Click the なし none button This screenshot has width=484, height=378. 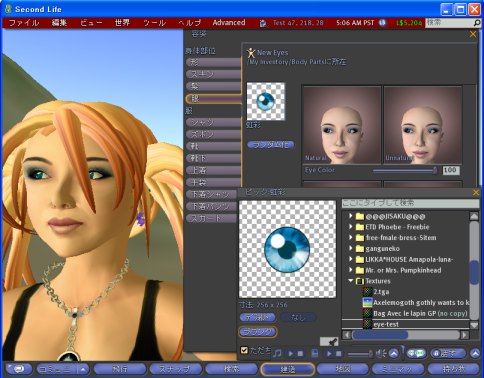point(298,317)
